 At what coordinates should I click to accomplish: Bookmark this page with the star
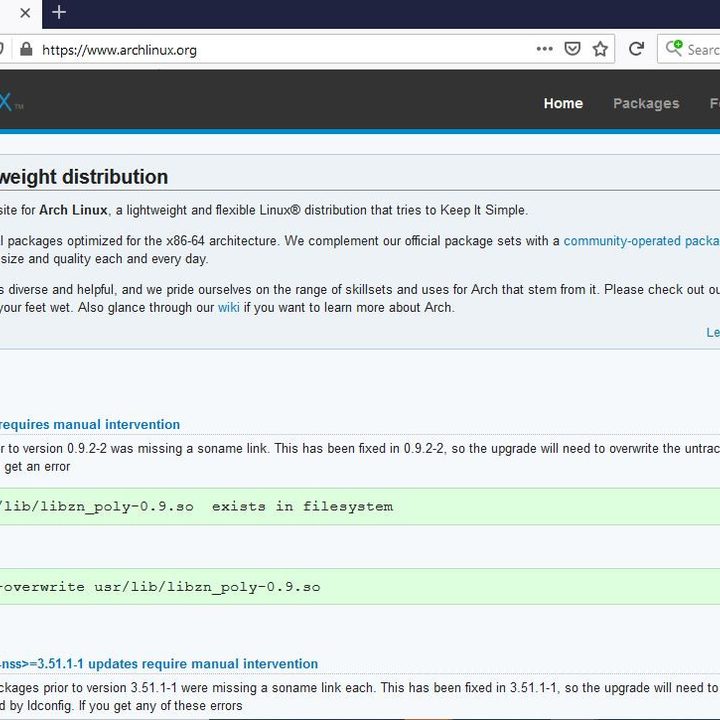coord(600,49)
